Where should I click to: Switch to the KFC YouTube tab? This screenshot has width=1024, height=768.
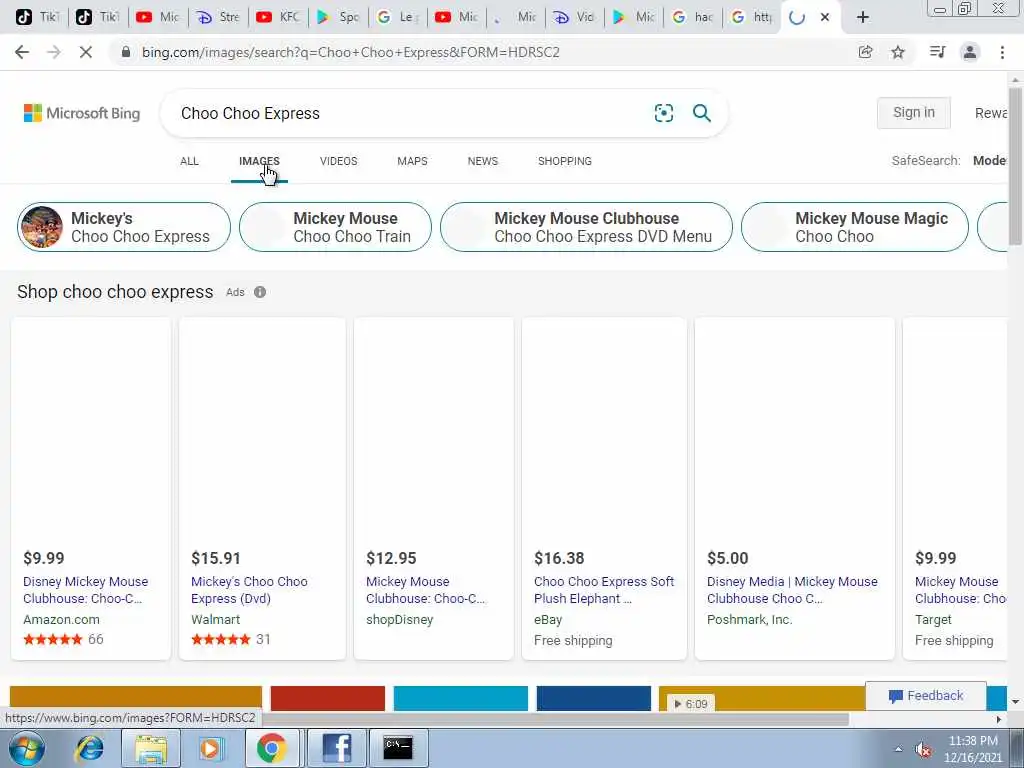pos(278,17)
